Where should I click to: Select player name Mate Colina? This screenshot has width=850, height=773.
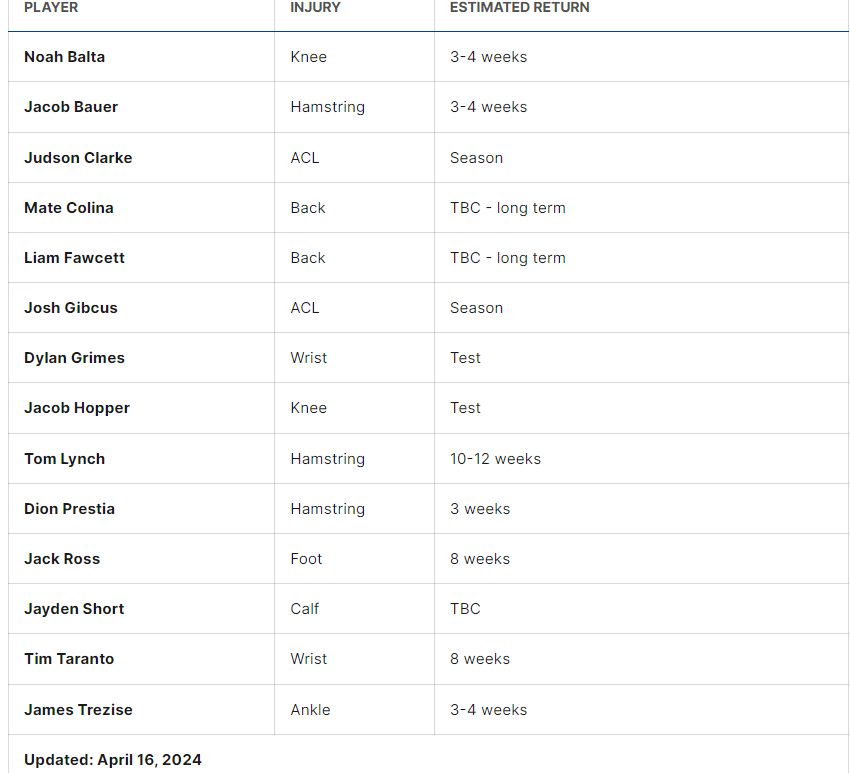pos(69,208)
